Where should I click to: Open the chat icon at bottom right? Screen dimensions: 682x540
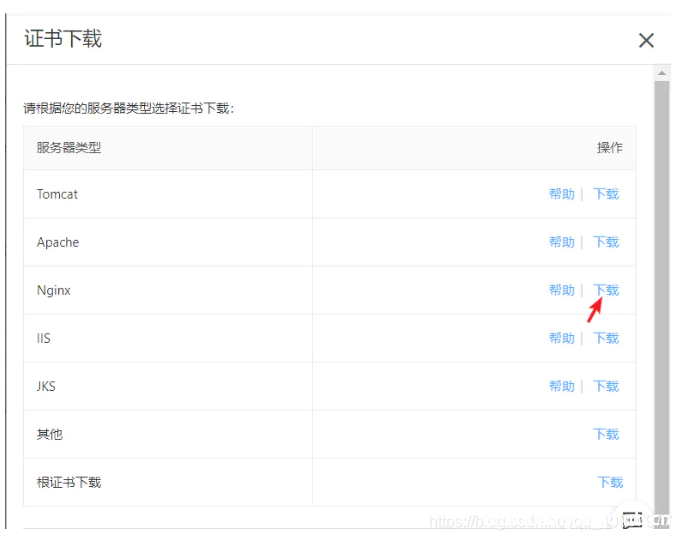coord(632,518)
